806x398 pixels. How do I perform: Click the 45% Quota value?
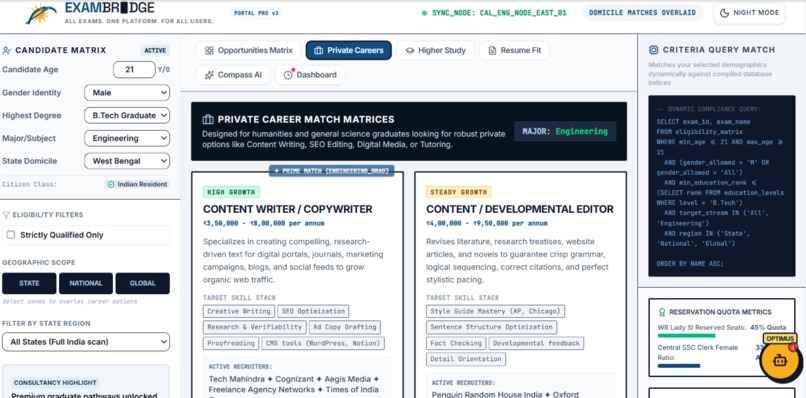768,328
